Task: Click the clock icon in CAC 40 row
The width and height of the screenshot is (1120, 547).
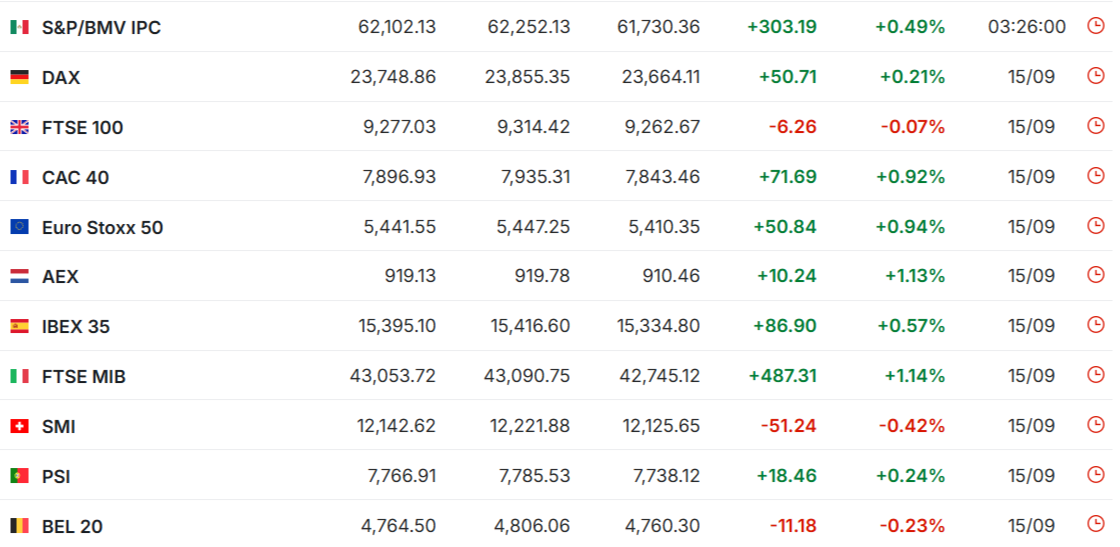Action: tap(1095, 176)
